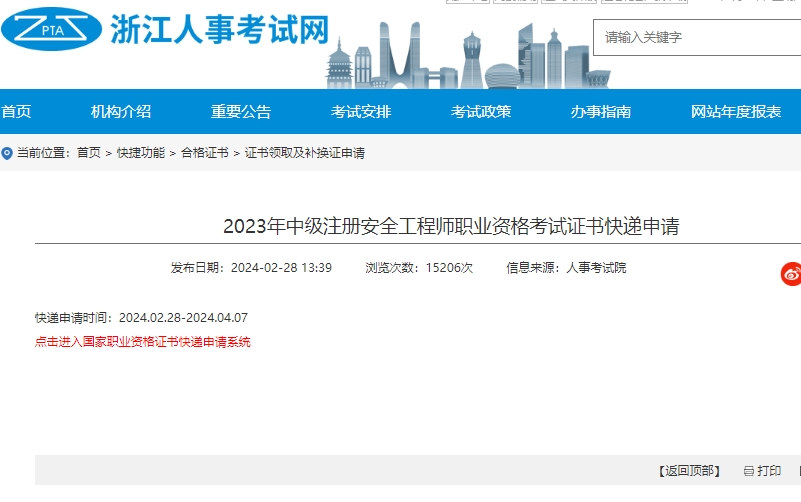
Task: Click the Weibo share icon
Action: 791,274
